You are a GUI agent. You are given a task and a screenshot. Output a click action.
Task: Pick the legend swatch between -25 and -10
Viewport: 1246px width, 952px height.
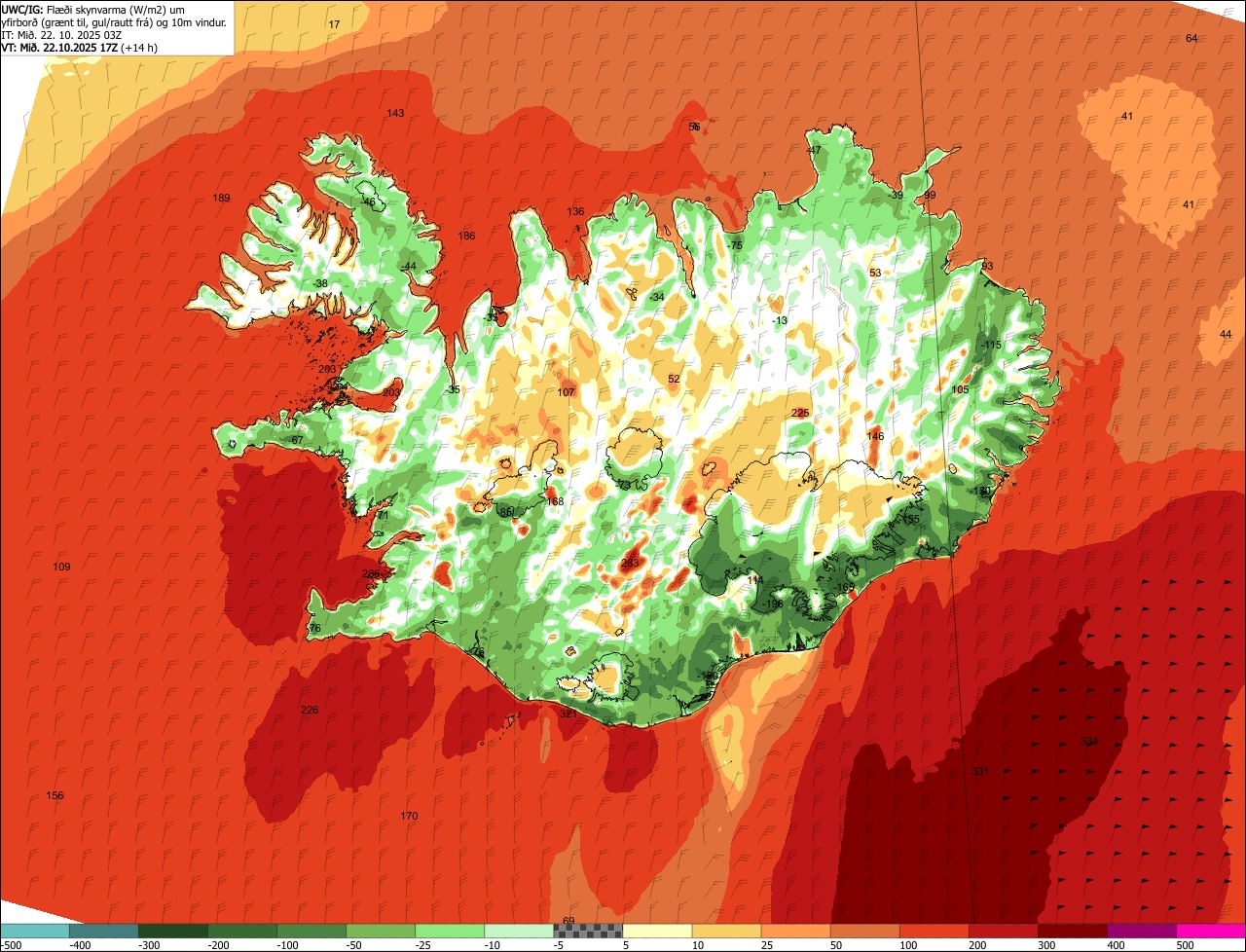[x=450, y=931]
